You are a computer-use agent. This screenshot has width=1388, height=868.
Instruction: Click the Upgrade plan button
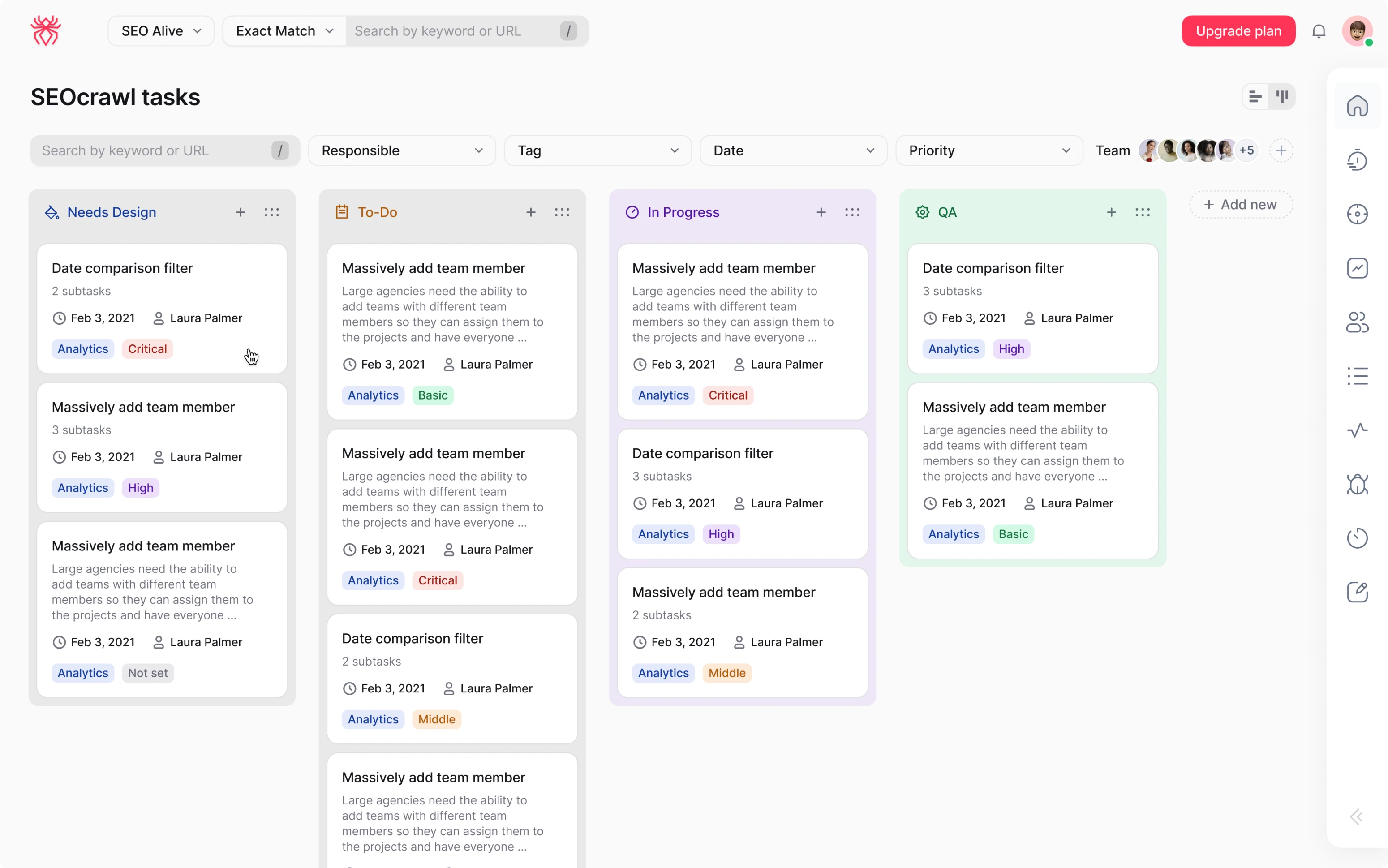coord(1238,30)
